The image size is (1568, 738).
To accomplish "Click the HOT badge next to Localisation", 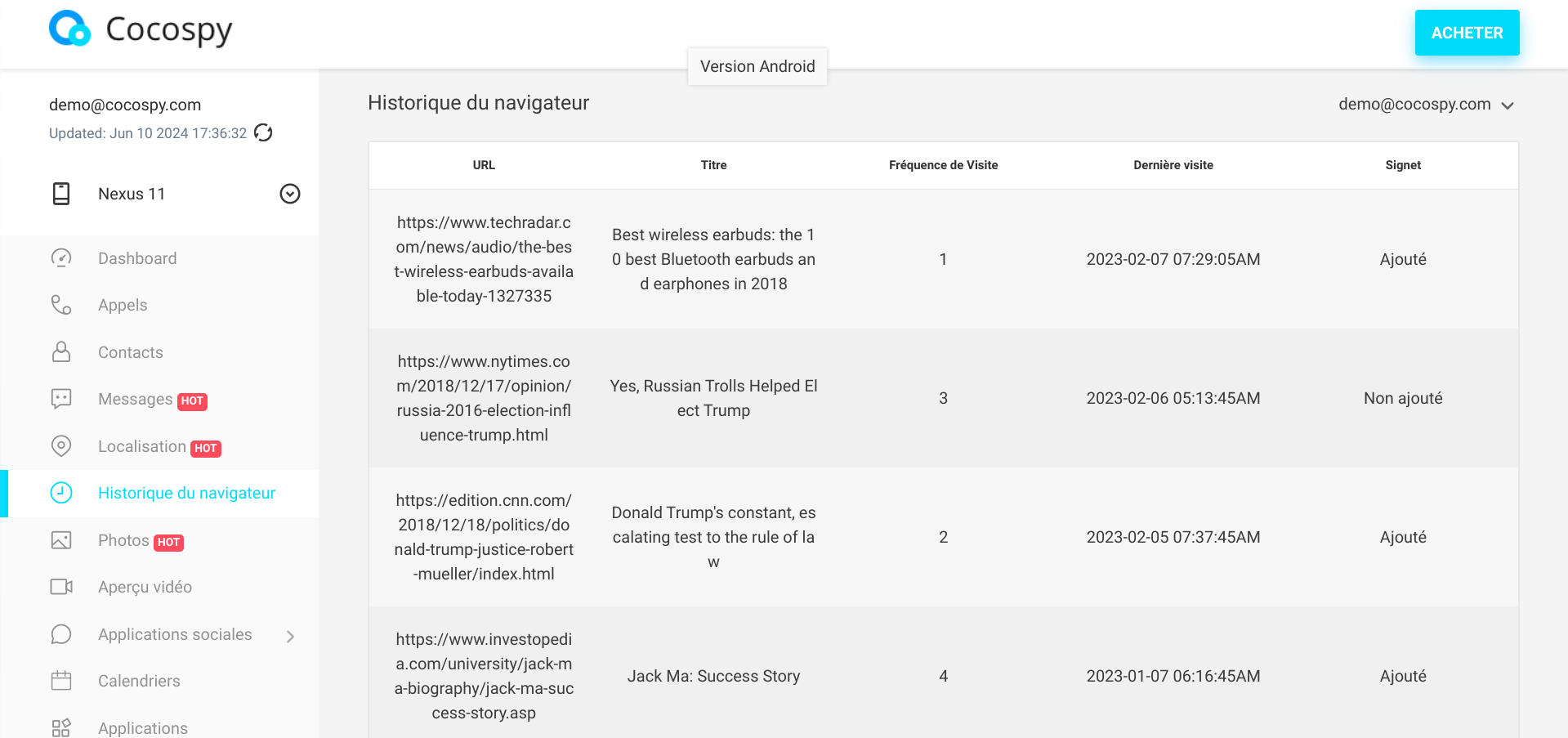I will tap(206, 449).
